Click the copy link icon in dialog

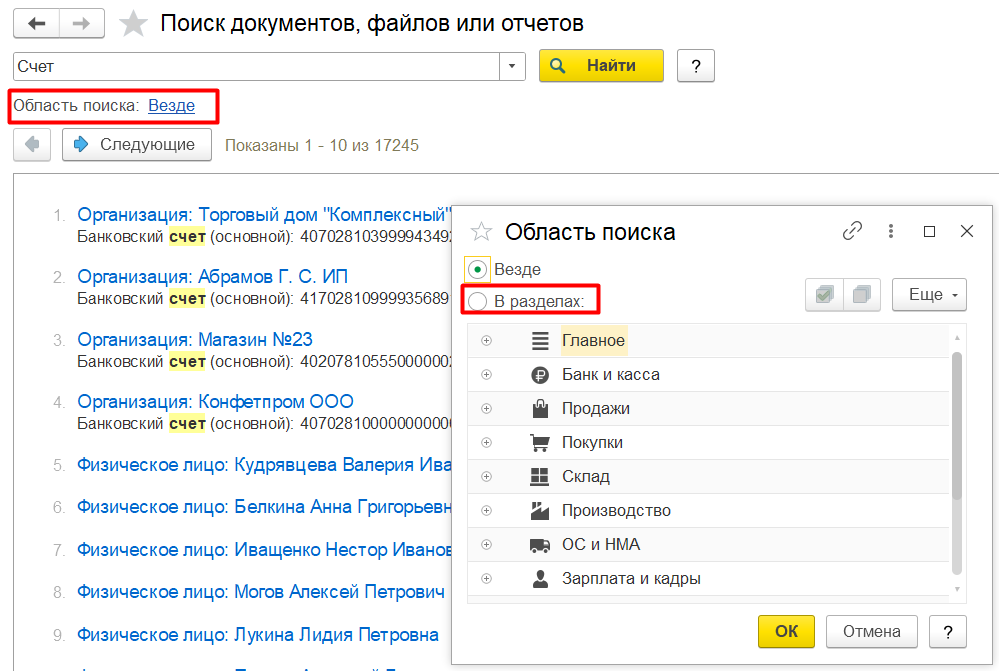point(852,231)
